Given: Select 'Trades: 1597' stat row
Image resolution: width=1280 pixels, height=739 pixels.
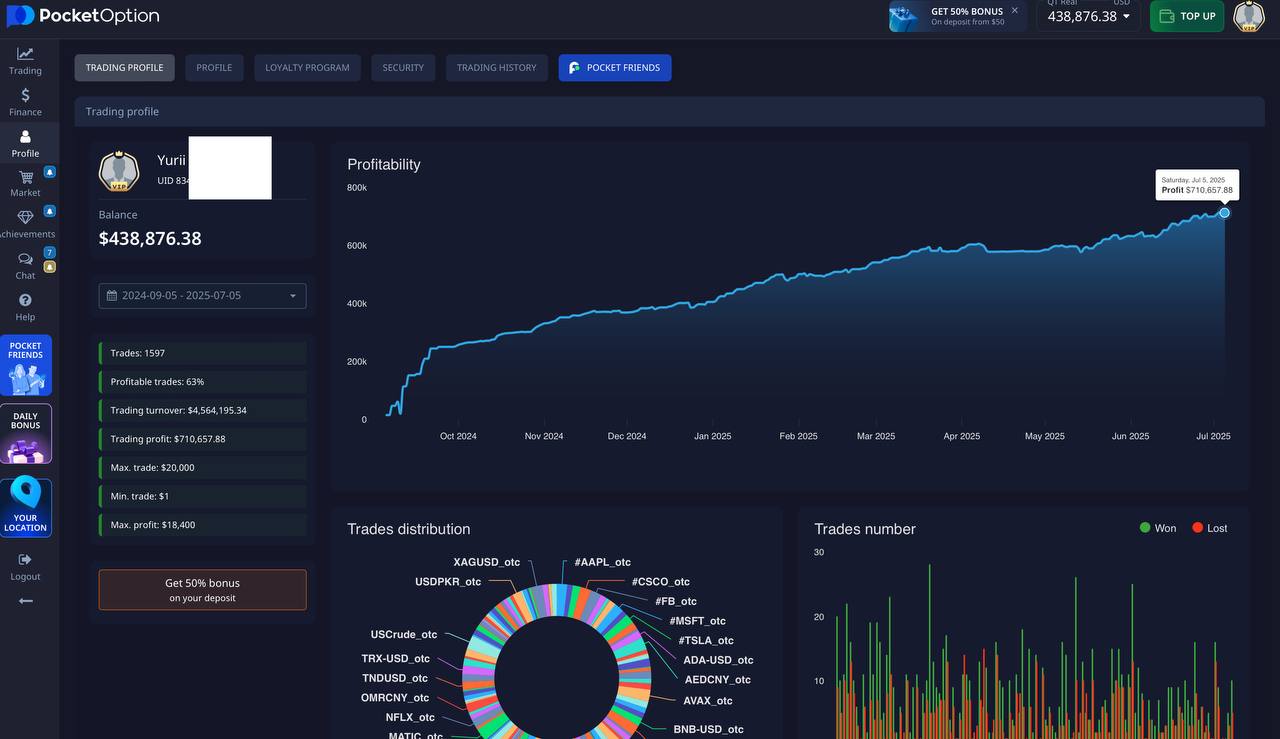Looking at the screenshot, I should [x=203, y=353].
